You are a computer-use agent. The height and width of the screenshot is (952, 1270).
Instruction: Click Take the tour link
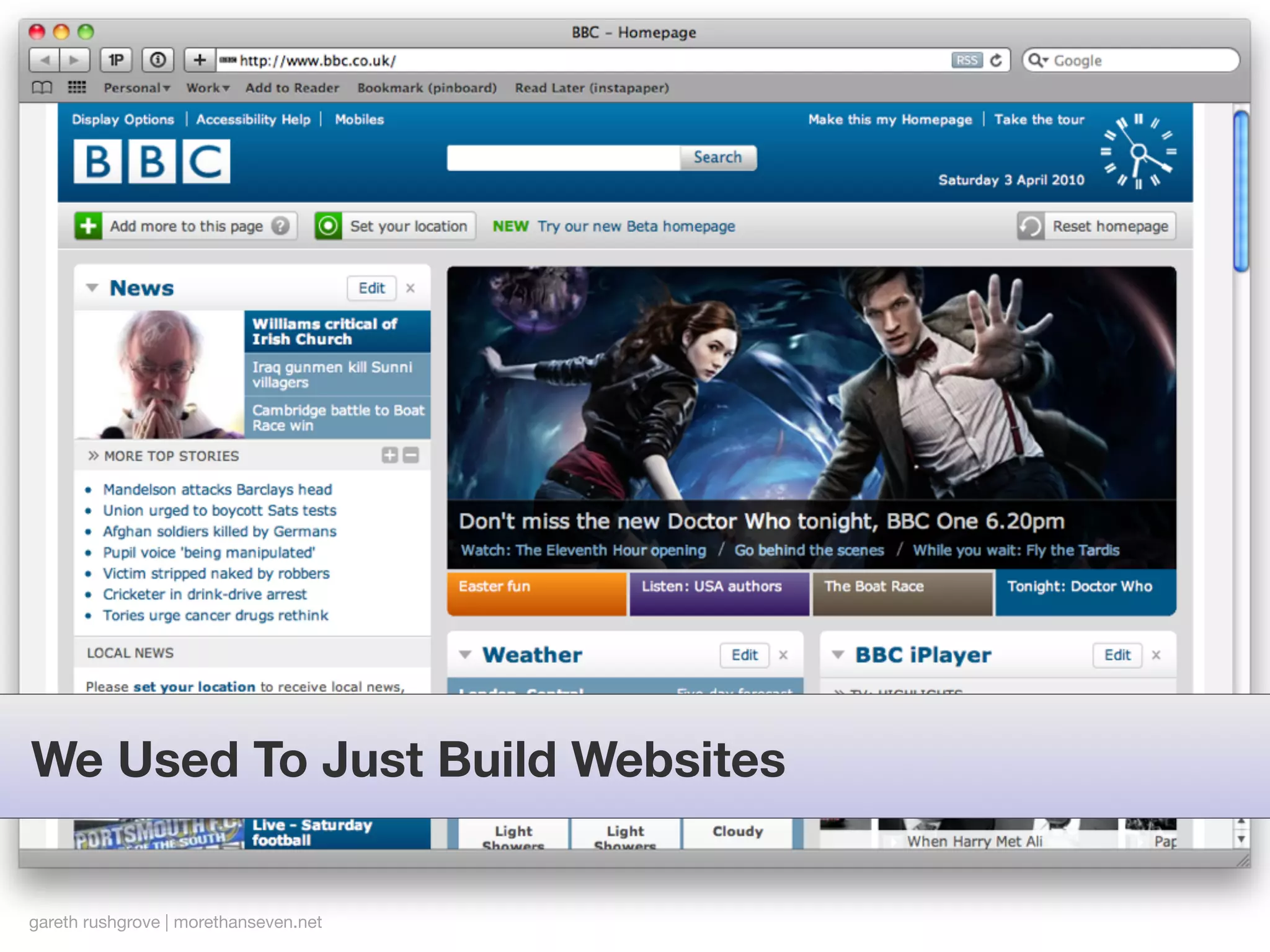pyautogui.click(x=1039, y=119)
